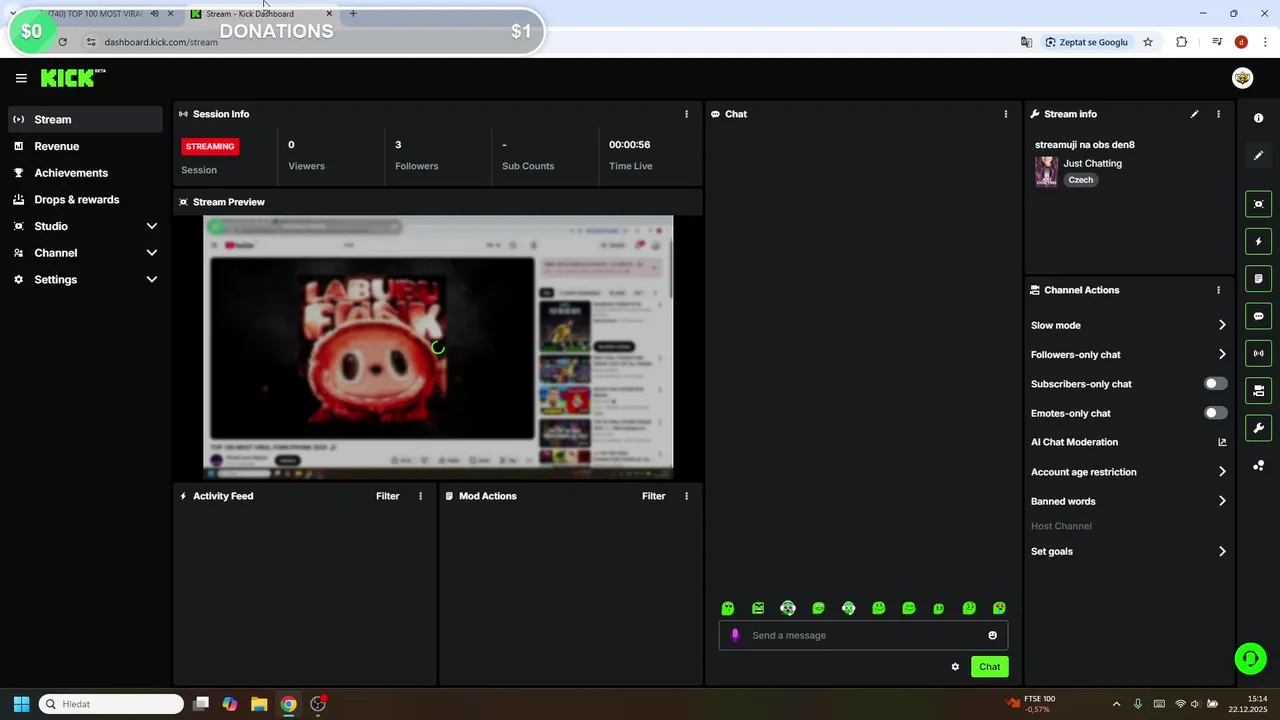Edit stream info via header pencil icon
The width and height of the screenshot is (1280, 720).
coord(1194,114)
